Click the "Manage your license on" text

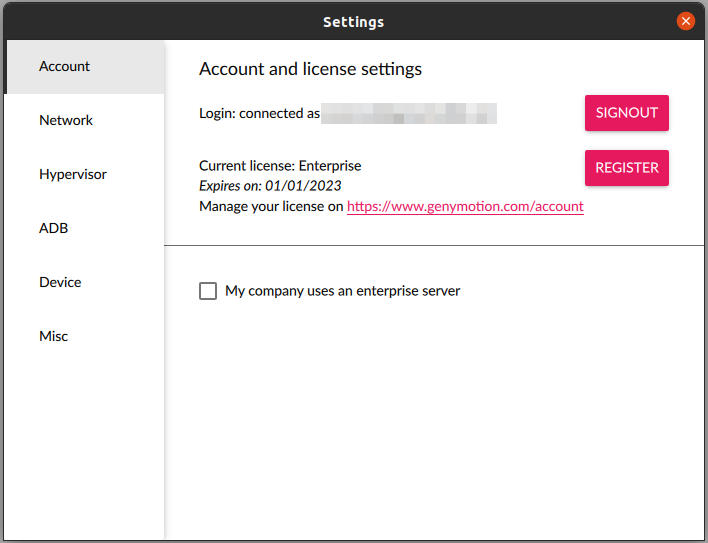pos(271,207)
